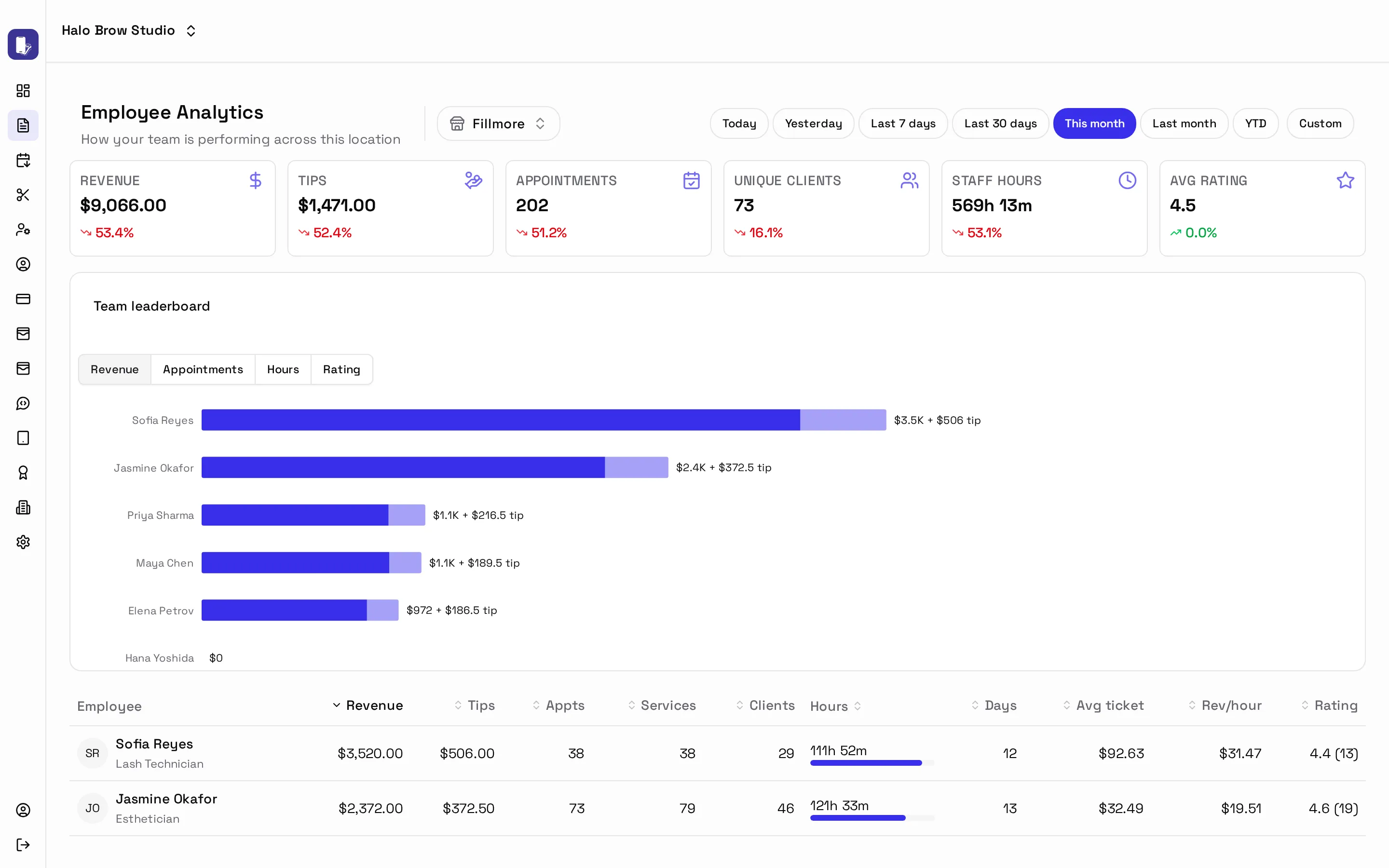Image resolution: width=1389 pixels, height=868 pixels.
Task: Sort table by Services column
Action: coord(662,705)
